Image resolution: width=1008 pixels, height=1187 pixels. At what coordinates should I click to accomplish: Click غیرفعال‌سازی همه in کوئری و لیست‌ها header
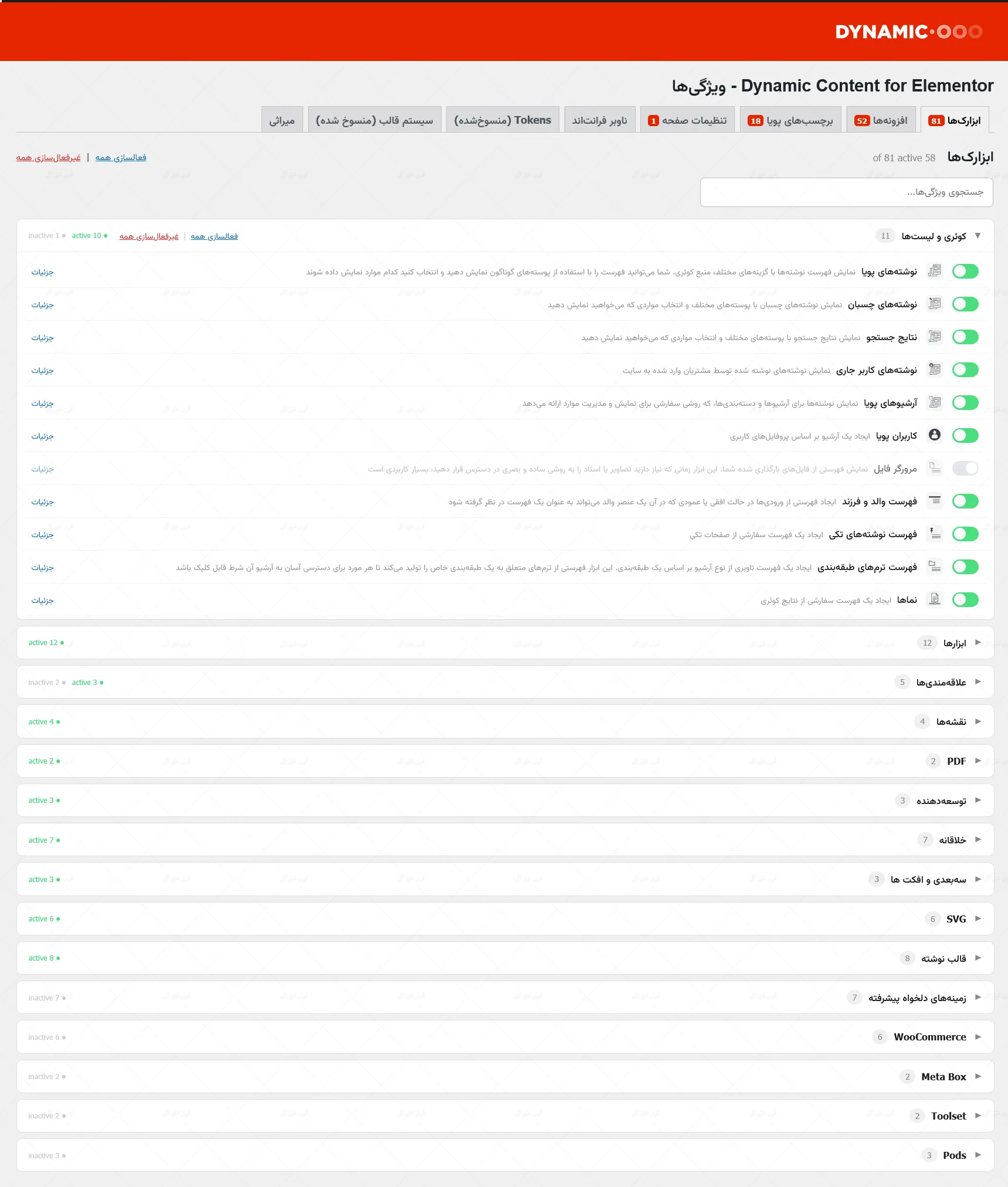point(149,236)
